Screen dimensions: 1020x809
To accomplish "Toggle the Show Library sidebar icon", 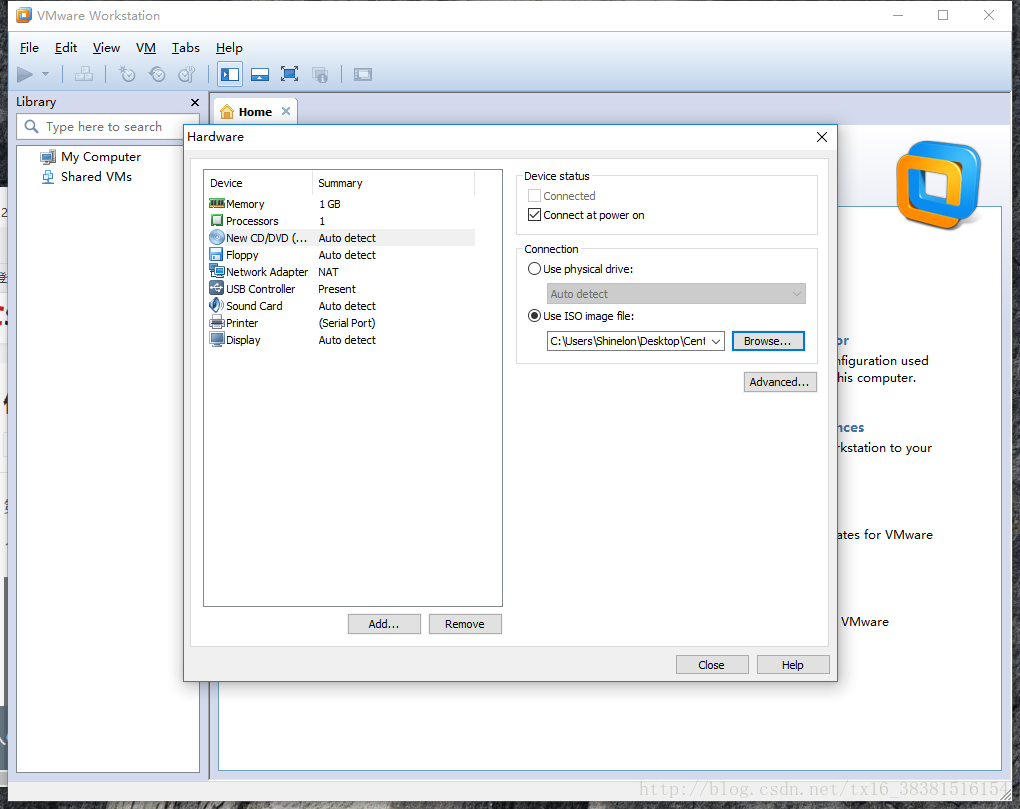I will click(x=230, y=74).
